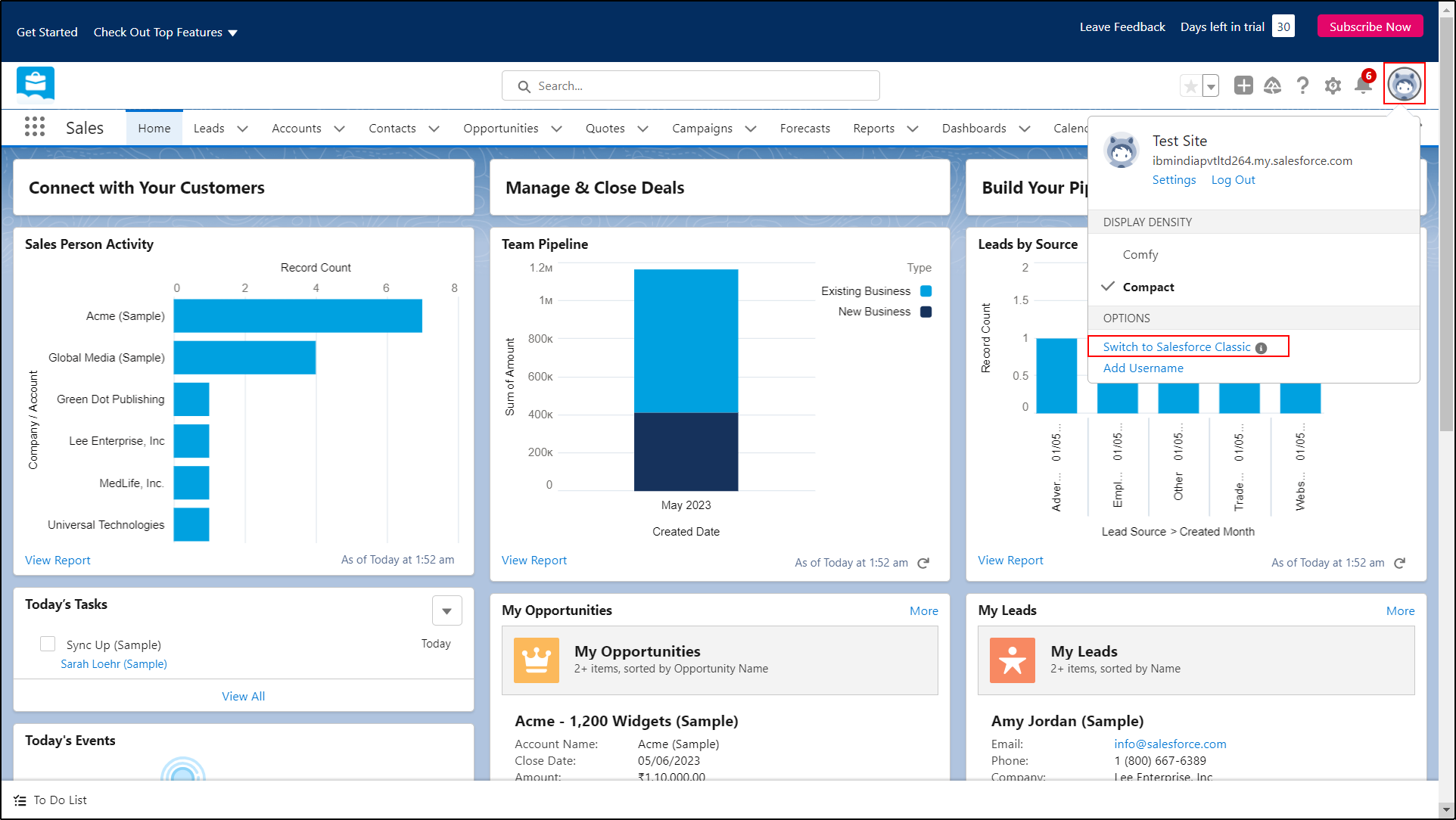1456x820 pixels.
Task: Click the My Leads star person icon
Action: pos(1013,660)
